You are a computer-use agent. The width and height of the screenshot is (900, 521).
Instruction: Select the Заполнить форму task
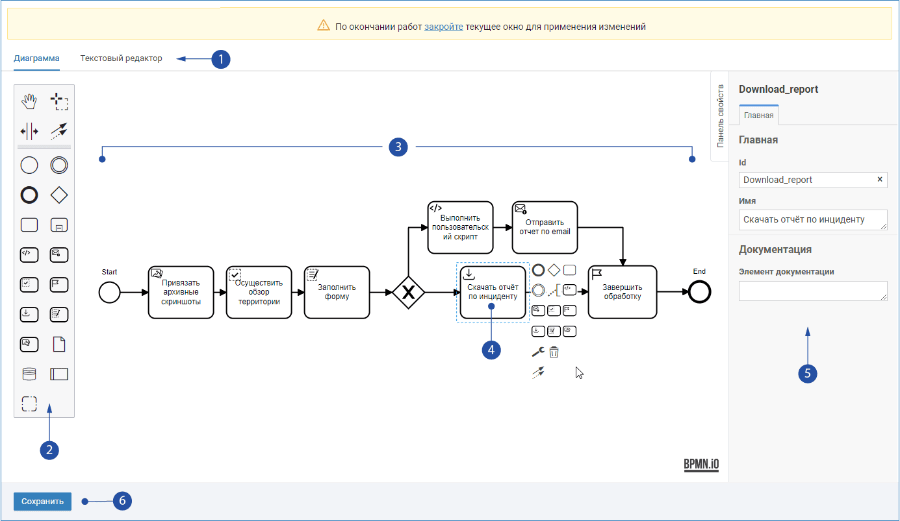click(337, 292)
